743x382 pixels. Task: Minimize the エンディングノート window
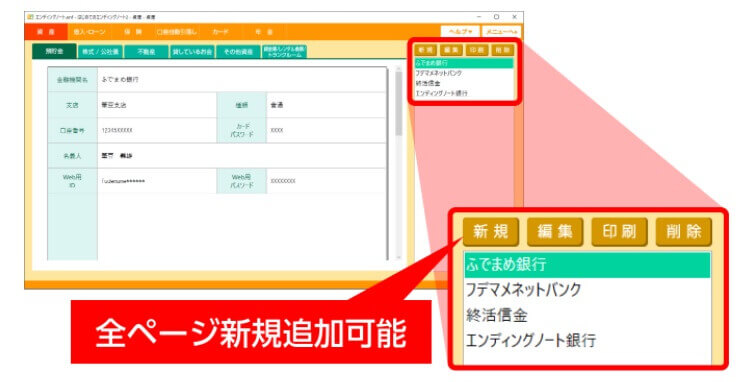pos(480,17)
